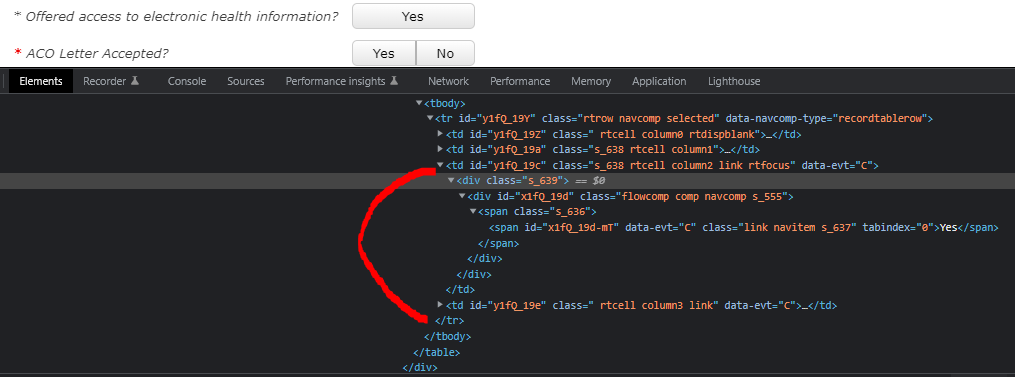Image resolution: width=1015 pixels, height=377 pixels.
Task: Switch to the Recorder tab
Action: tap(111, 81)
